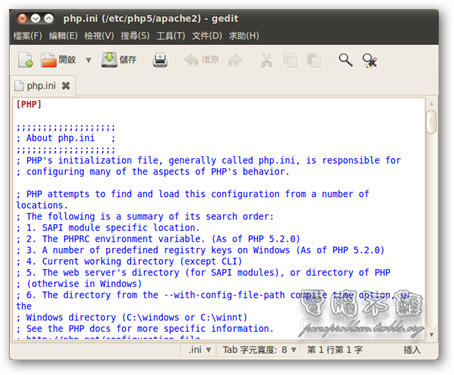Click the scrollbar down arrow
This screenshot has height=375, width=454.
(431, 334)
